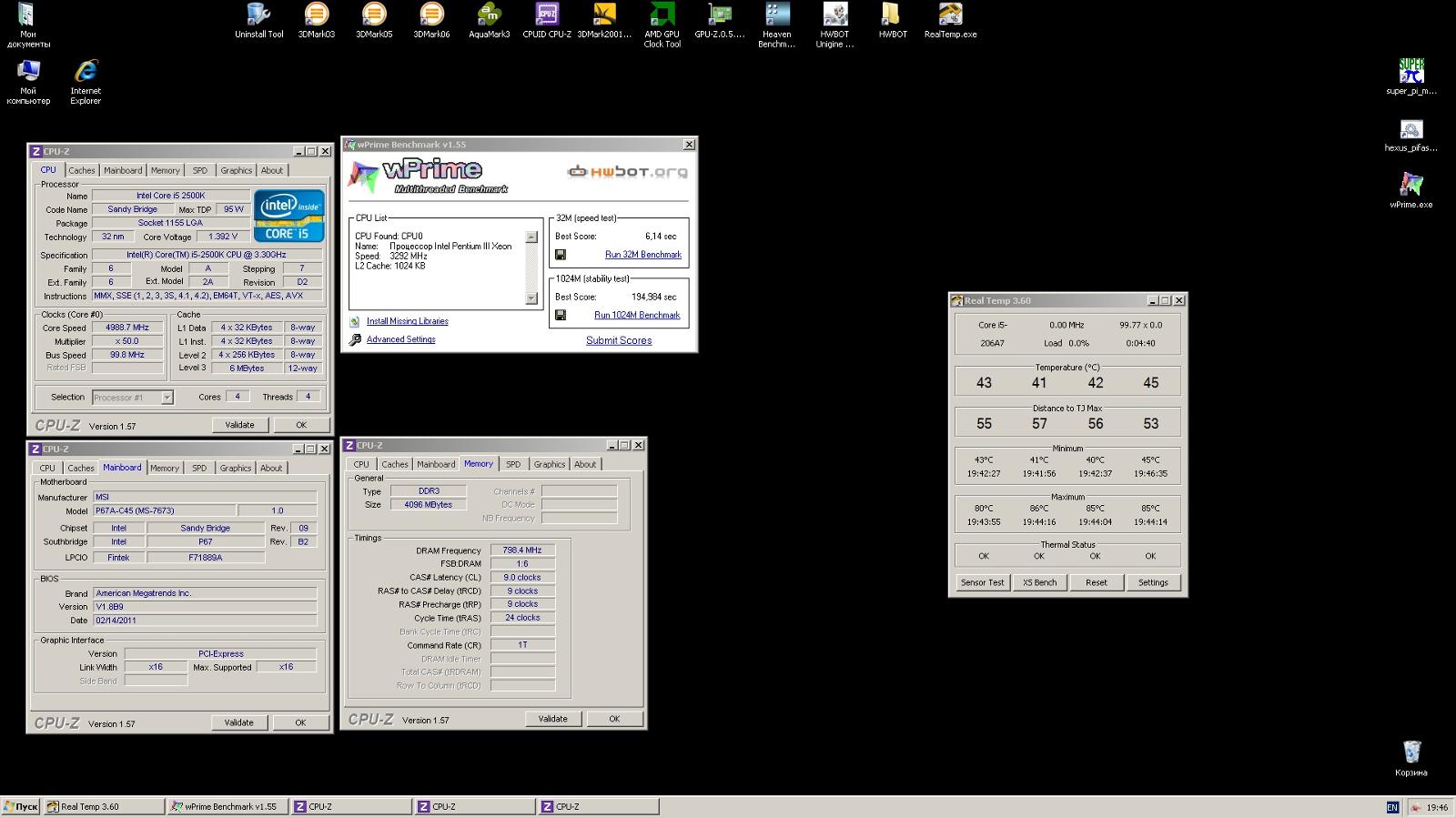Open the Мой компьютер desktop icon
The height and width of the screenshot is (818, 1456).
(x=28, y=82)
